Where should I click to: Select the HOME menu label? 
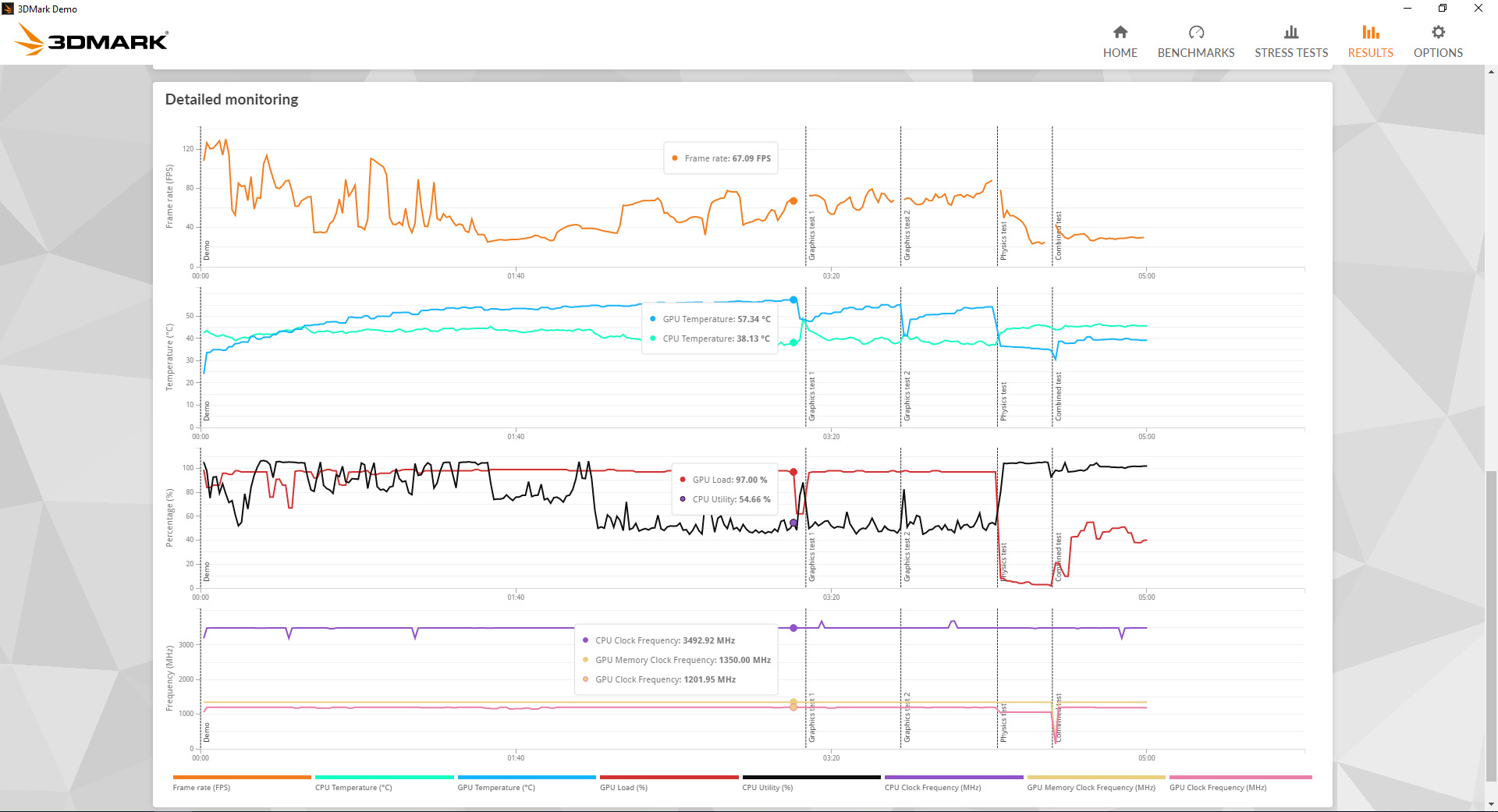(1120, 53)
